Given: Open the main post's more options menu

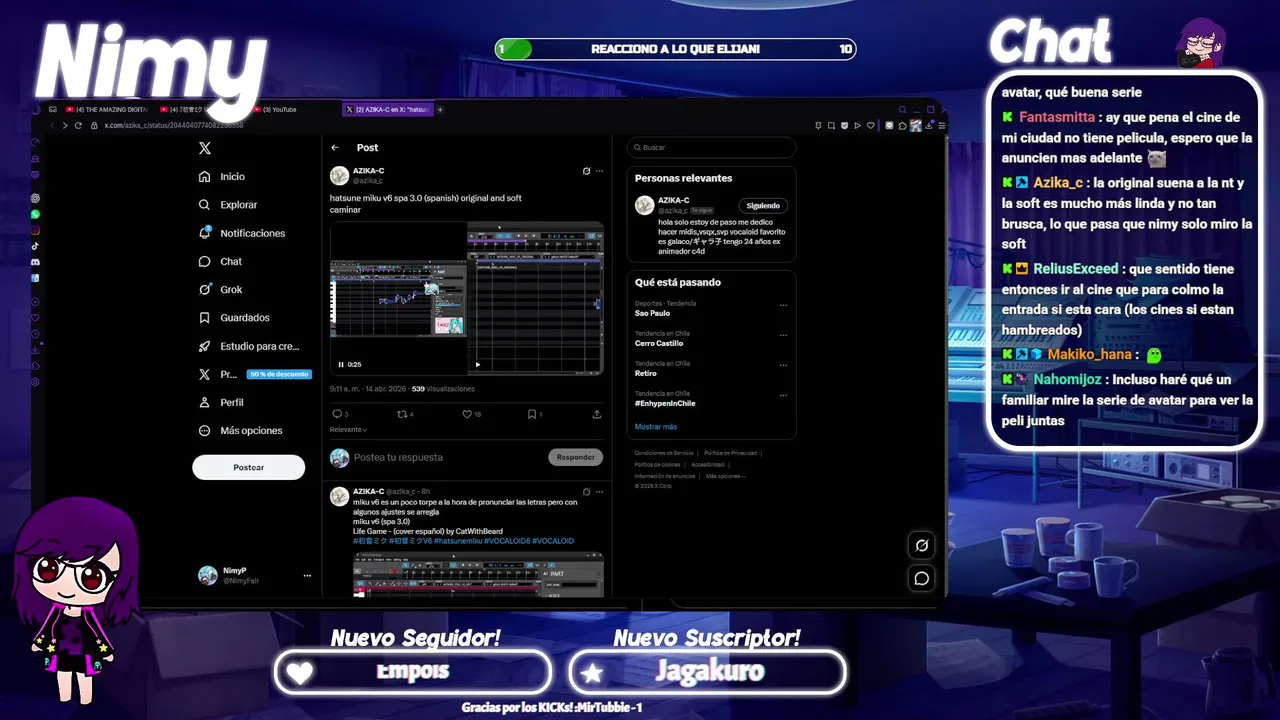Looking at the screenshot, I should point(600,171).
